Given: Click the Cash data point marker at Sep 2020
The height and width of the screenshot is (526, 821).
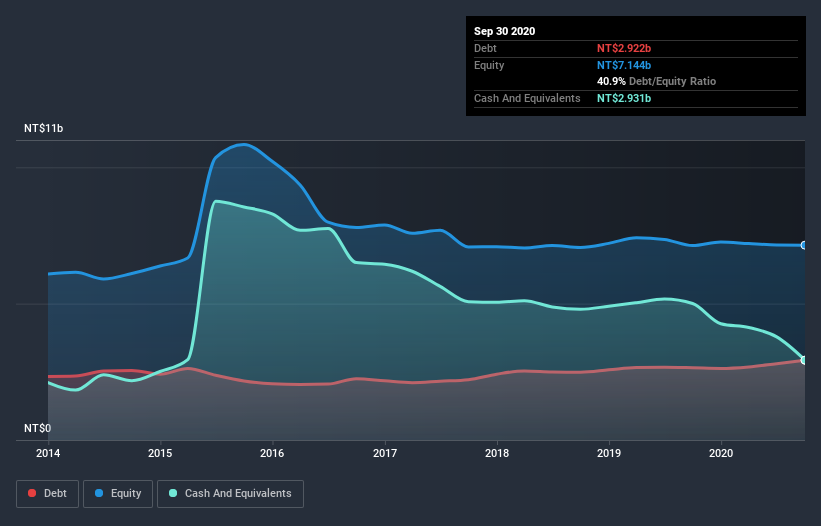Looking at the screenshot, I should point(804,360).
